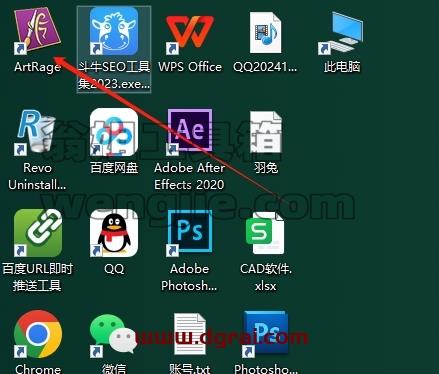Click the 此电脑 computer icon
The image size is (439, 374).
tap(342, 33)
